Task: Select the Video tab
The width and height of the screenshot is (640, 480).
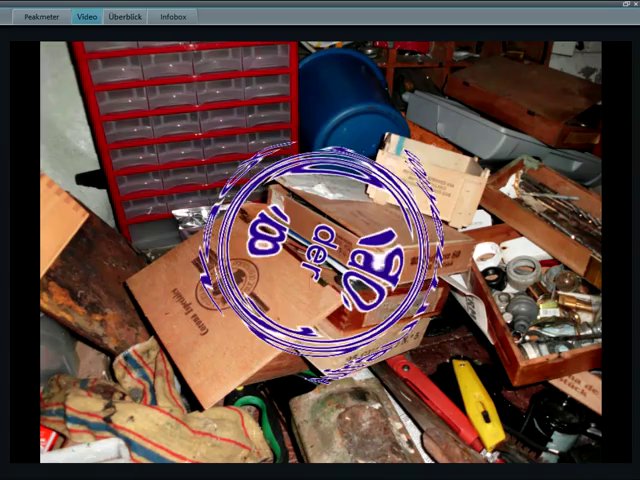Action: [x=87, y=17]
